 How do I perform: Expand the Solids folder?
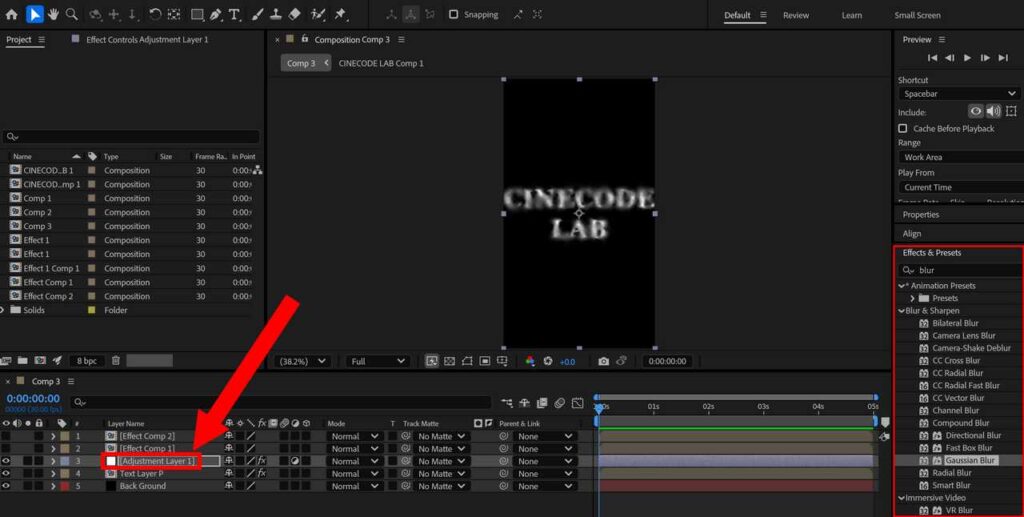tap(3, 310)
